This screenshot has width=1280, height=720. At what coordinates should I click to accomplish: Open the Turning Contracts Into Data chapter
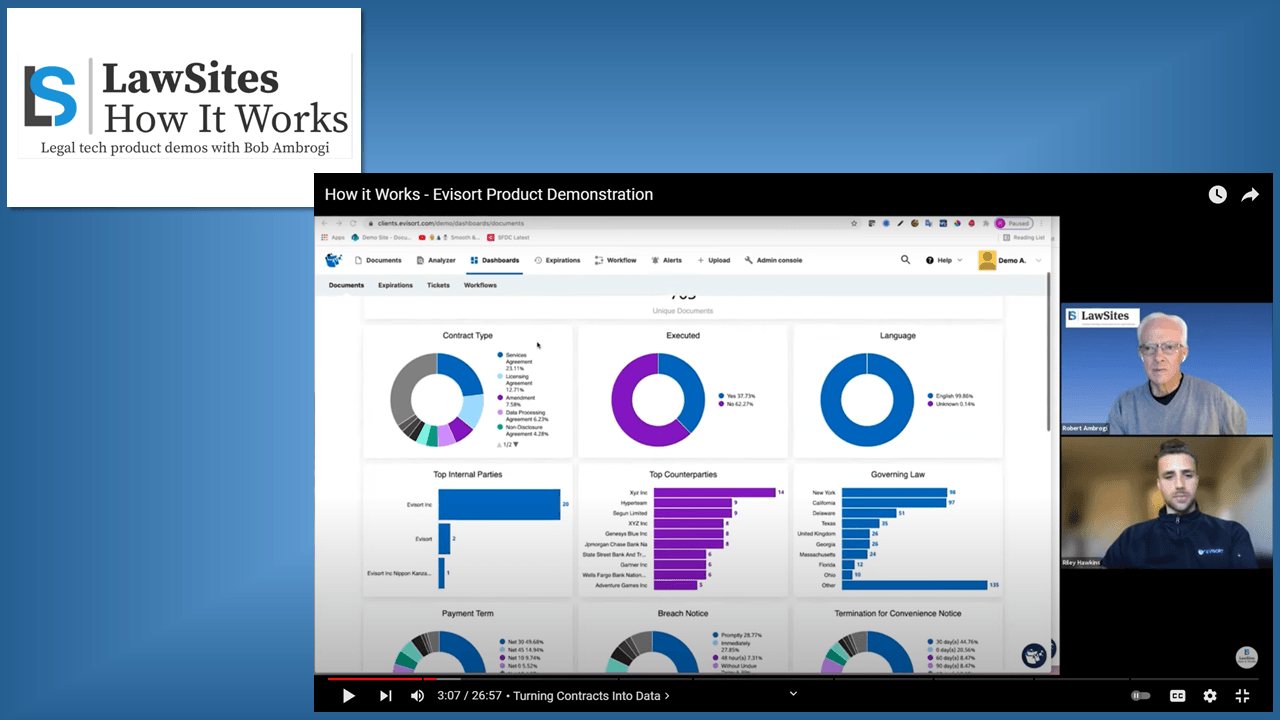[x=591, y=696]
